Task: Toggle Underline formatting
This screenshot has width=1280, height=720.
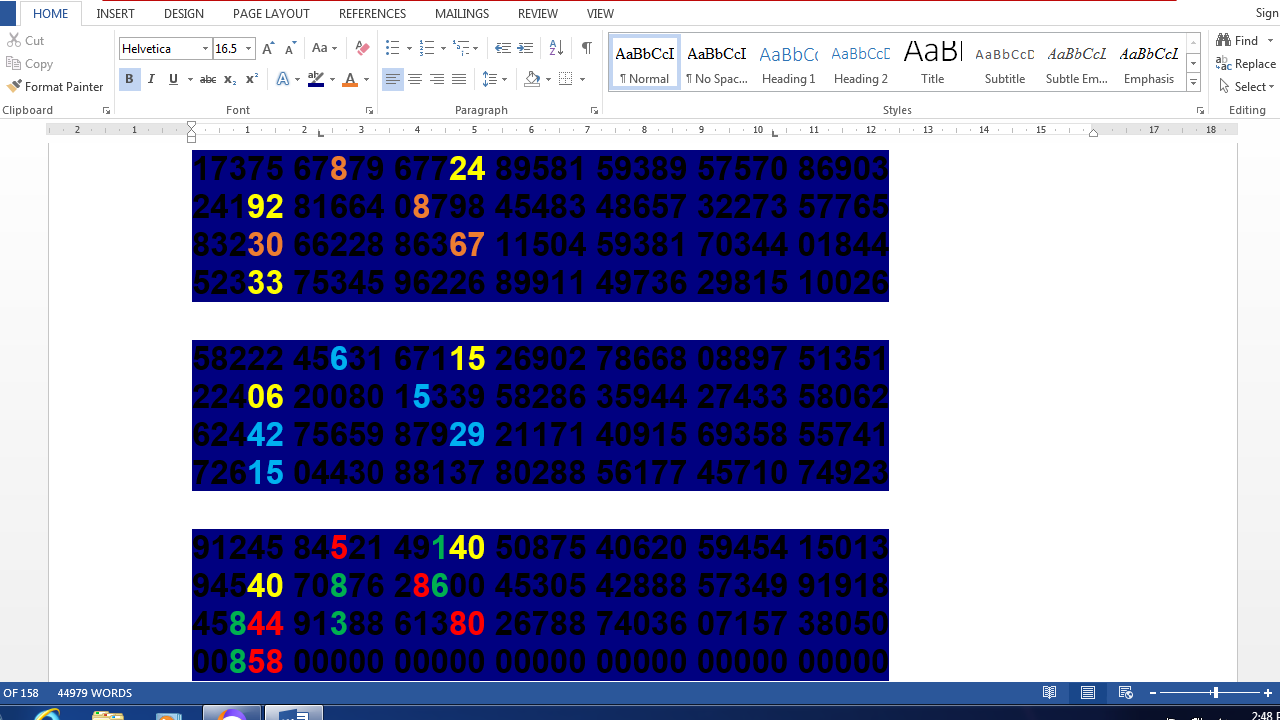Action: [173, 79]
